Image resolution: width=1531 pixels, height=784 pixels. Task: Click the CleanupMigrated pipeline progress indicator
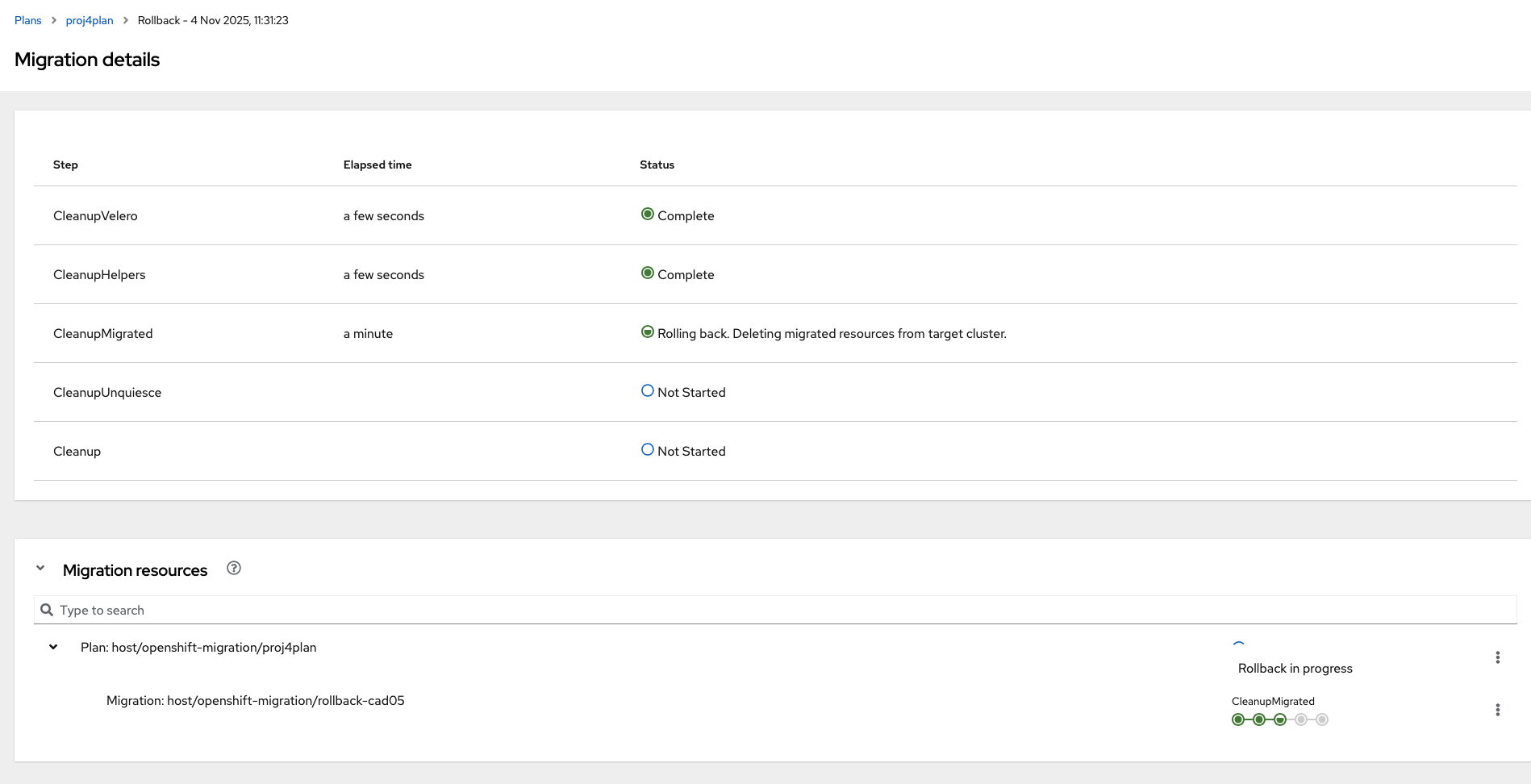tap(1279, 719)
